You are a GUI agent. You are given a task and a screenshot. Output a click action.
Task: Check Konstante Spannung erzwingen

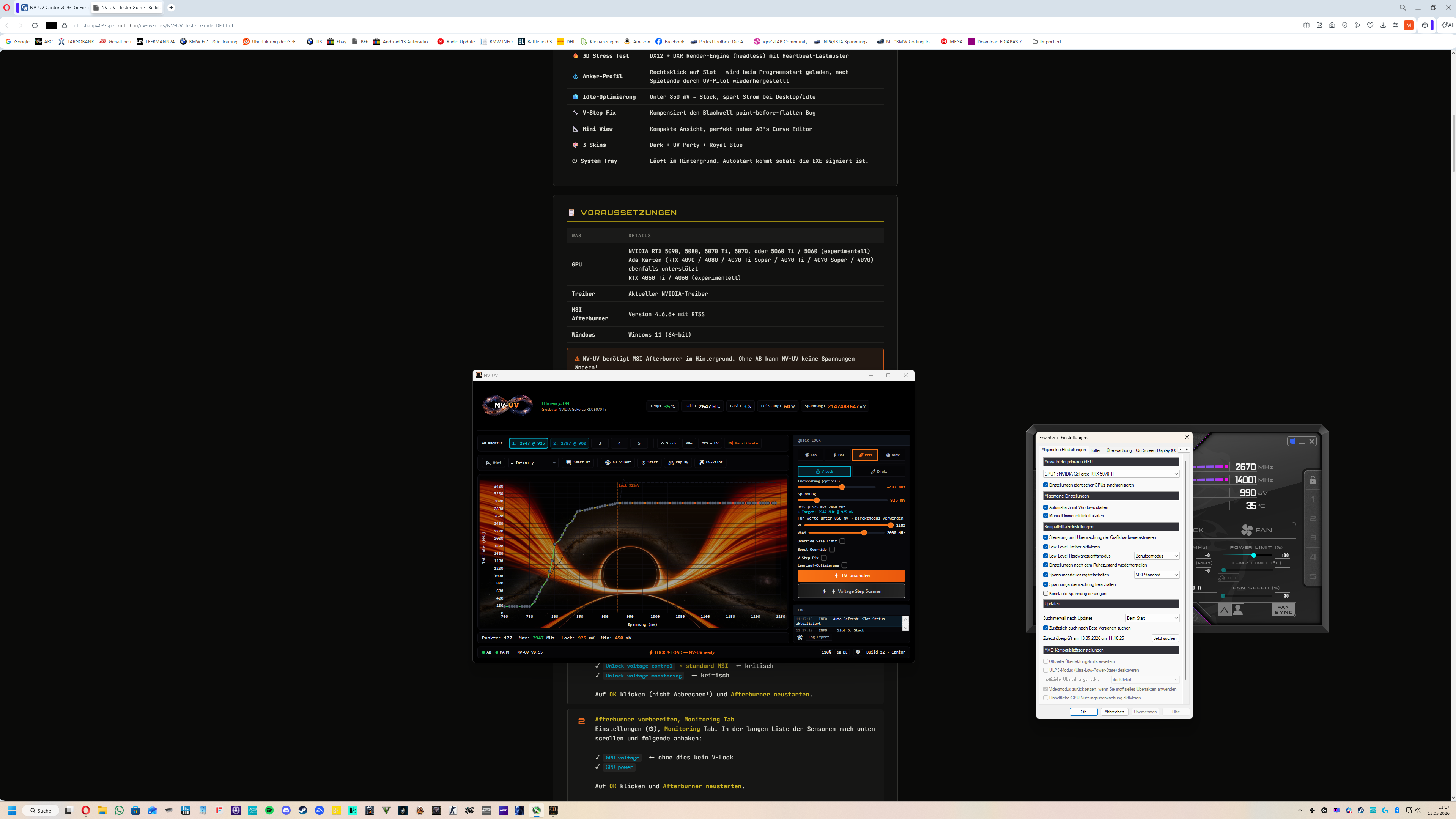(1046, 594)
